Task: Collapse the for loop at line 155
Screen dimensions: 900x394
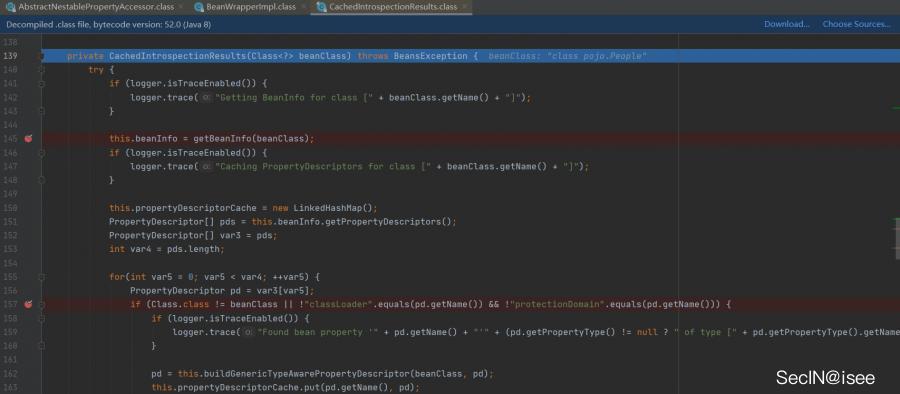Action: coord(42,277)
